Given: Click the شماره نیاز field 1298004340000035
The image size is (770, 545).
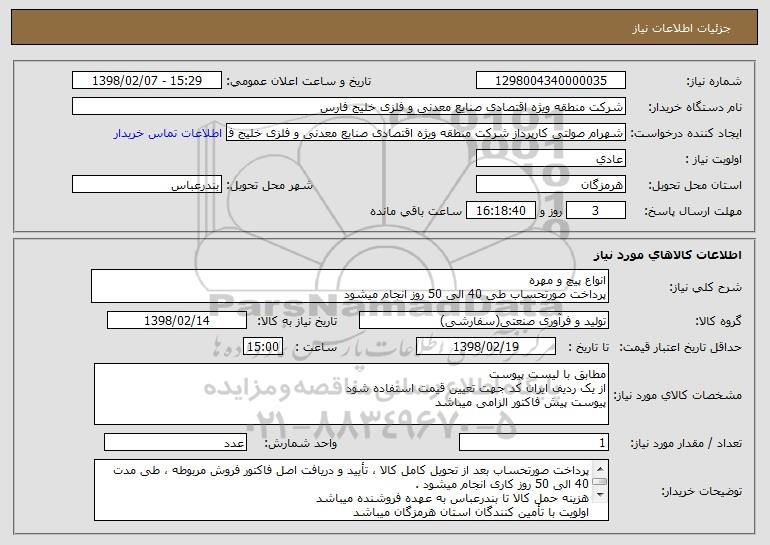Looking at the screenshot, I should pos(551,81).
